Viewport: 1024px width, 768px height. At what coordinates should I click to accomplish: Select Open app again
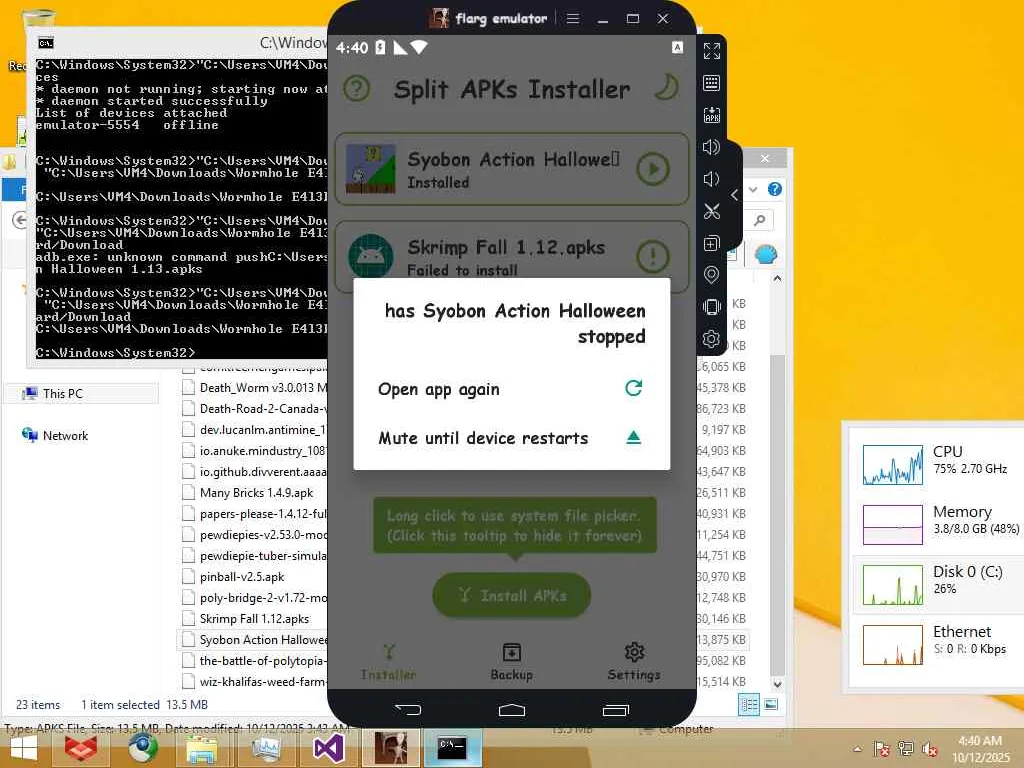(511, 389)
